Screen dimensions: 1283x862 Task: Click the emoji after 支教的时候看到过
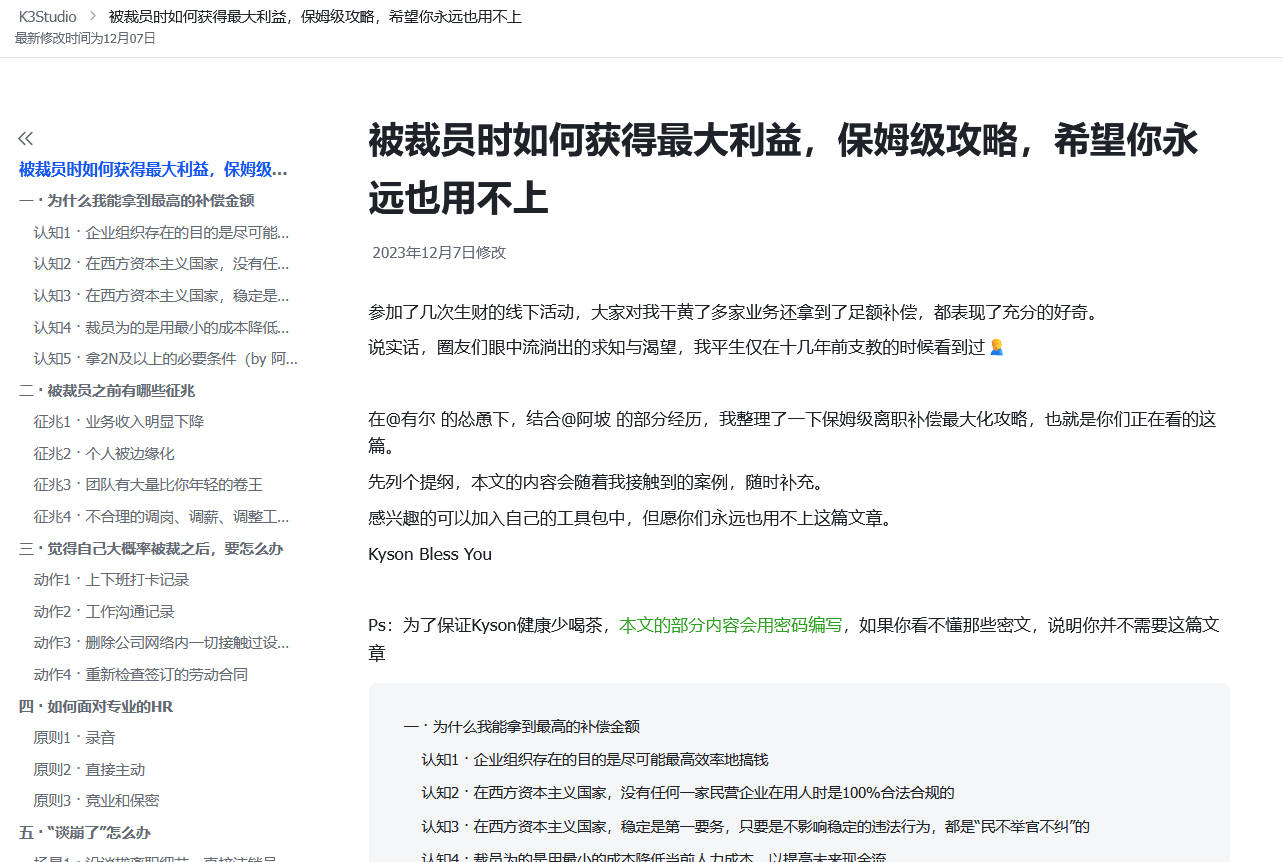click(996, 348)
